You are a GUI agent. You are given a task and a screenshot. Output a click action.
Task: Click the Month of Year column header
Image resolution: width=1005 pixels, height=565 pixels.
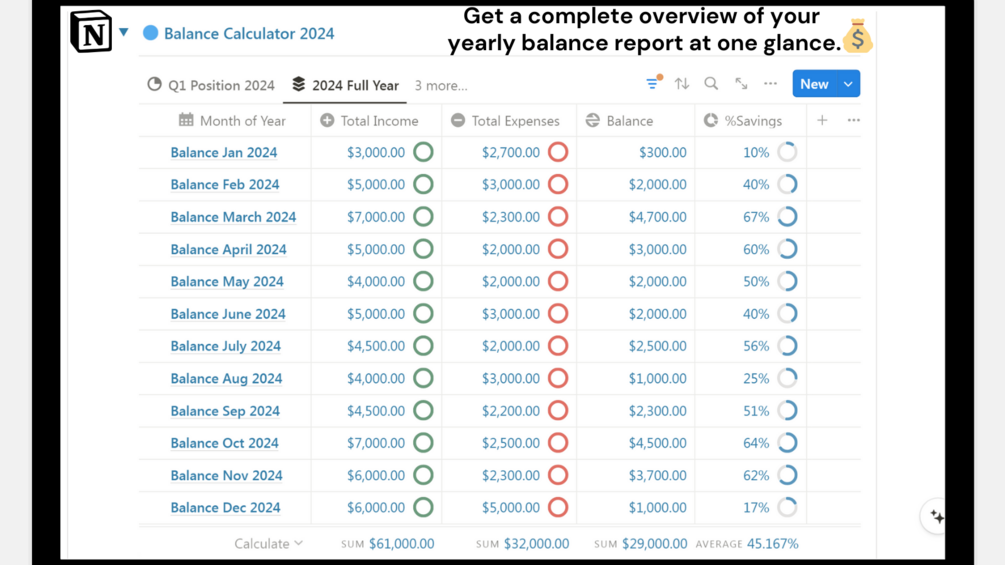point(231,120)
